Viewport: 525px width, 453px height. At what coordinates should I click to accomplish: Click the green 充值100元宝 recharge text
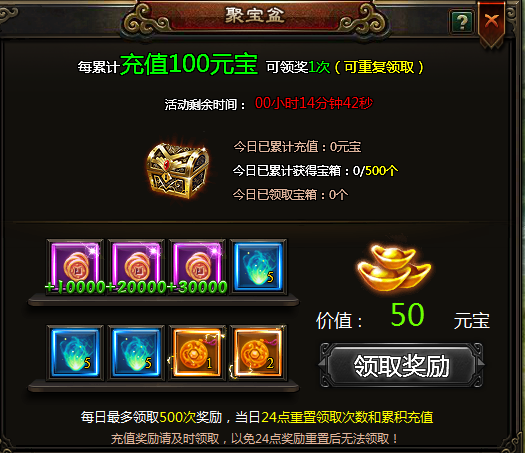pyautogui.click(x=189, y=64)
